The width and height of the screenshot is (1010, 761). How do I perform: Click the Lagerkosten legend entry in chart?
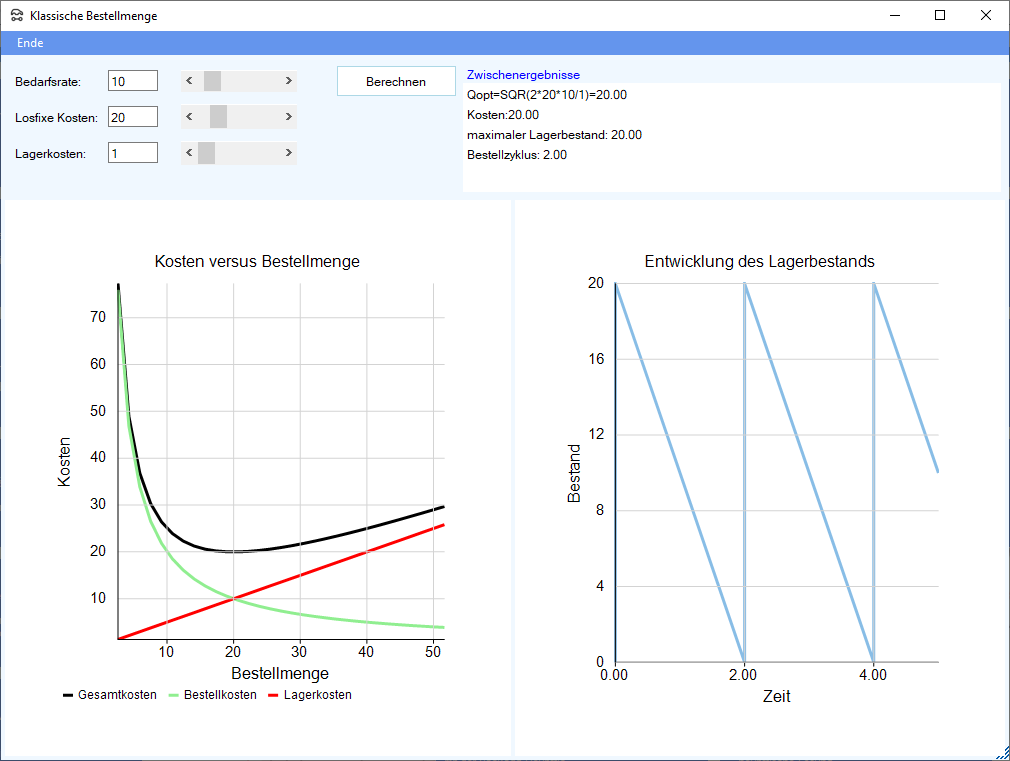tap(309, 695)
